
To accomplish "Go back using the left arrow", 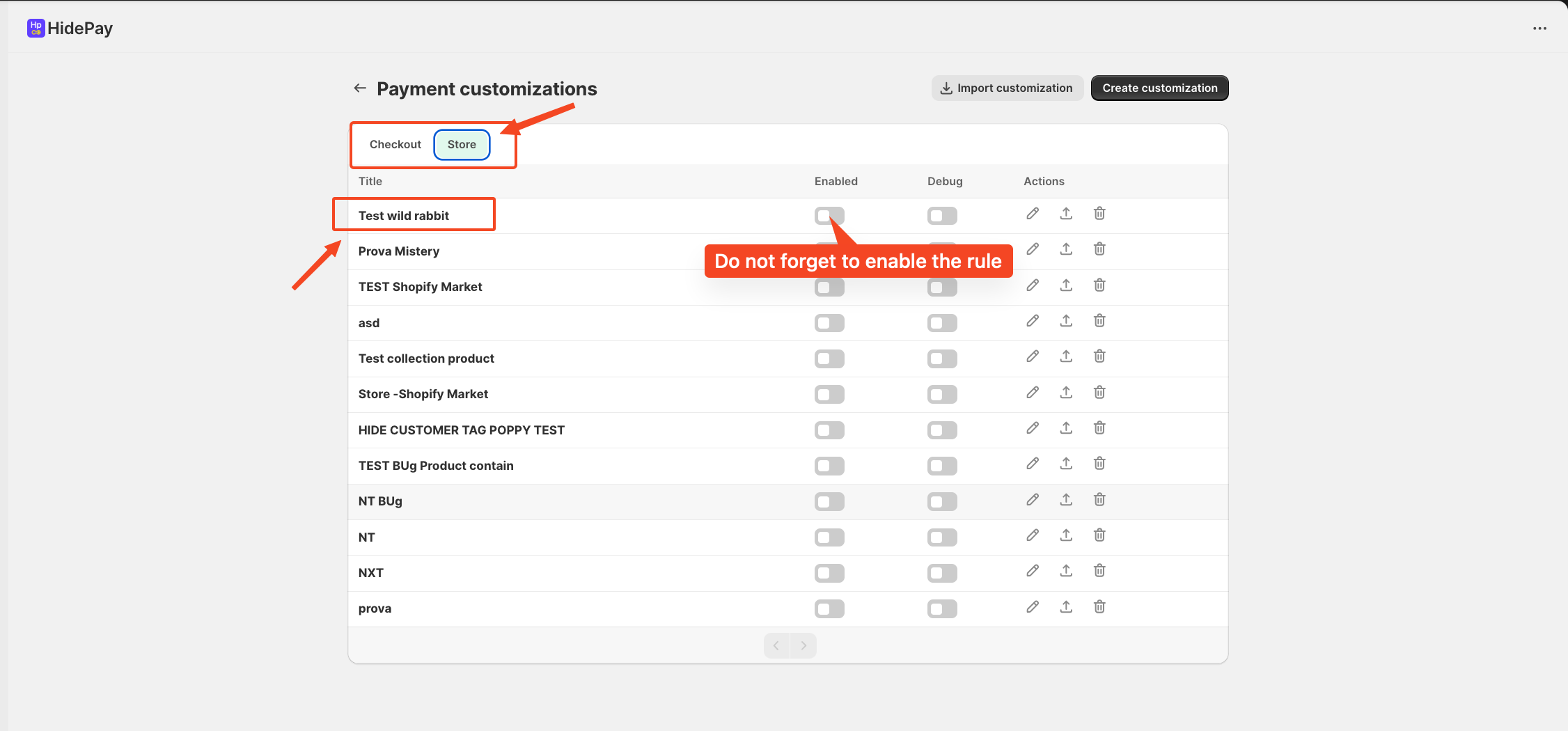I will pos(360,88).
